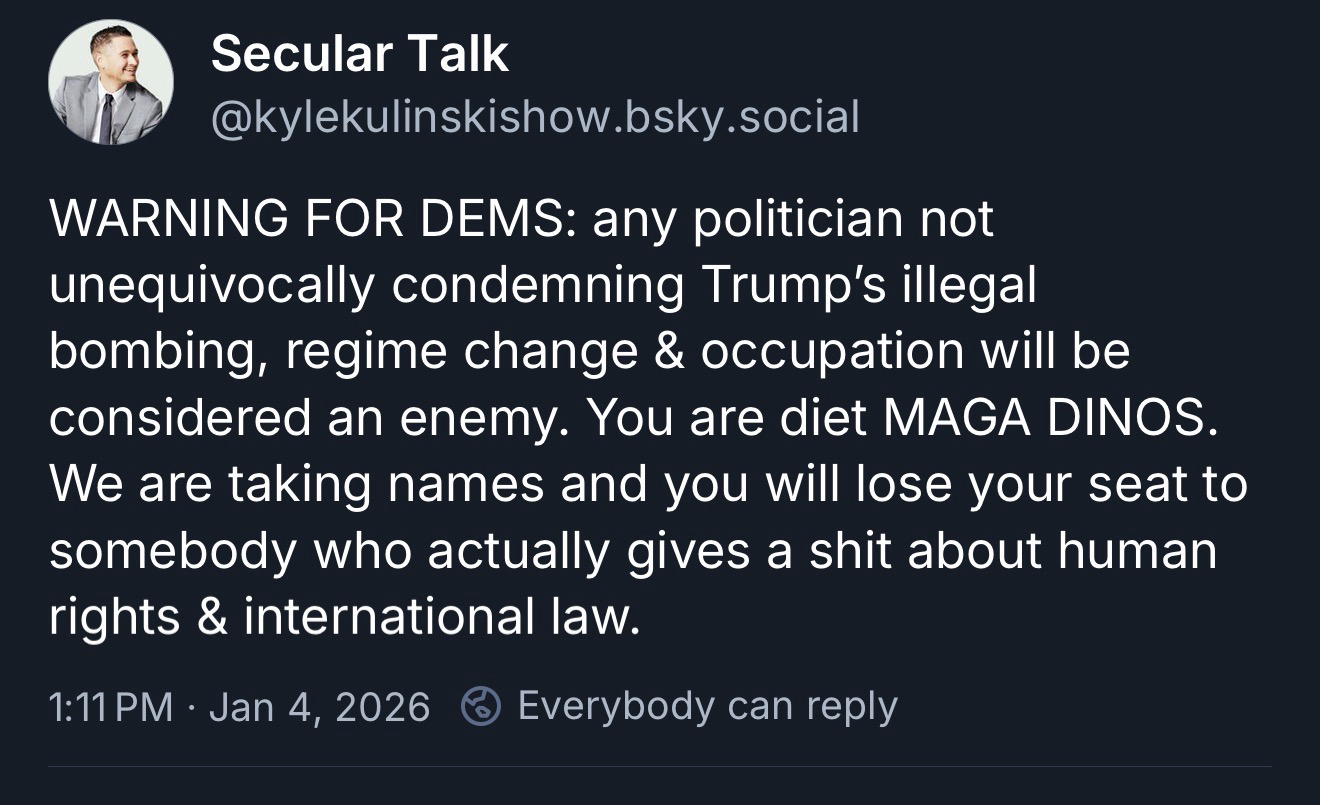
Task: Click the word "unequivocally" in the post
Action: (x=211, y=286)
